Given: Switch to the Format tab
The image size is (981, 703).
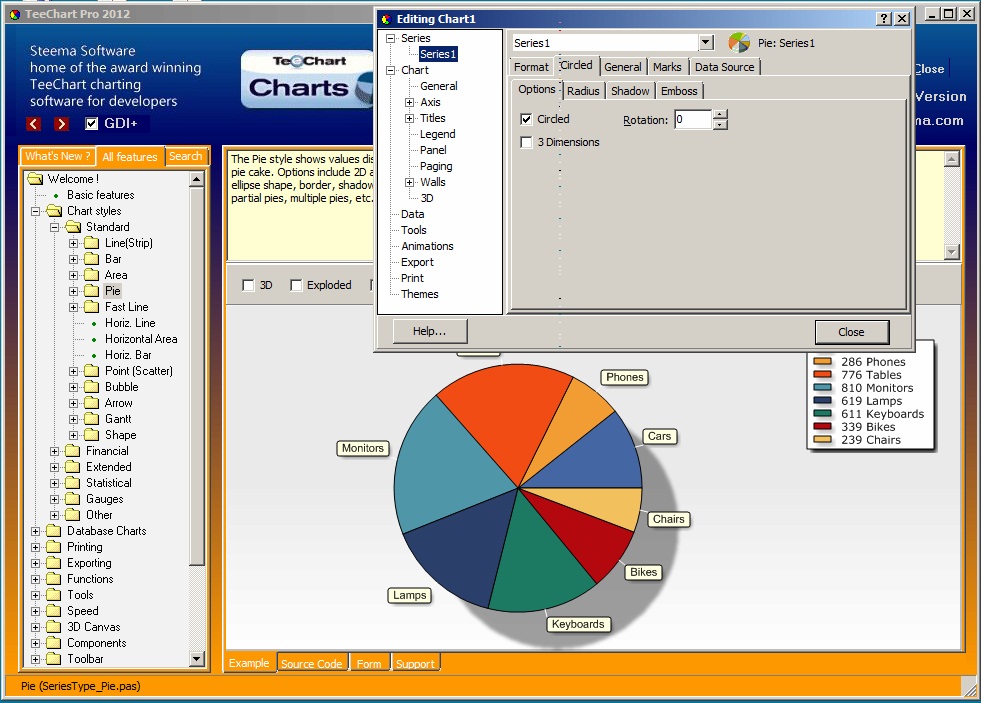Looking at the screenshot, I should point(531,67).
